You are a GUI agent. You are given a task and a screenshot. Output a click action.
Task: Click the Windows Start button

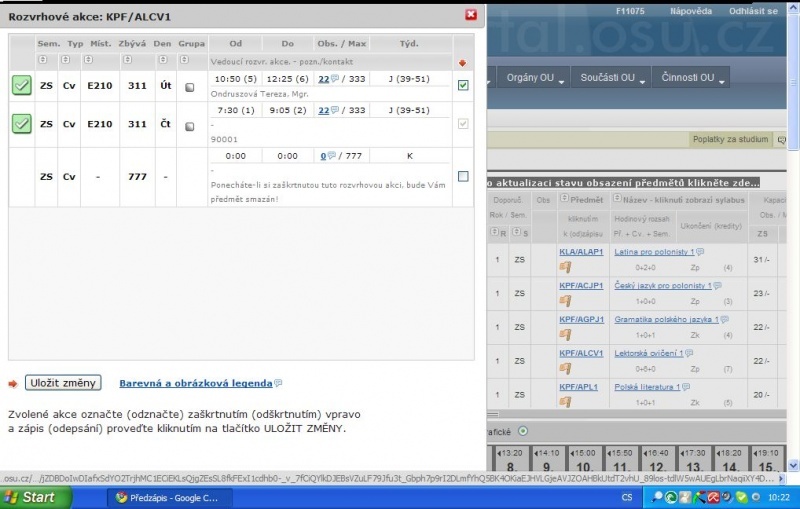[x=30, y=497]
